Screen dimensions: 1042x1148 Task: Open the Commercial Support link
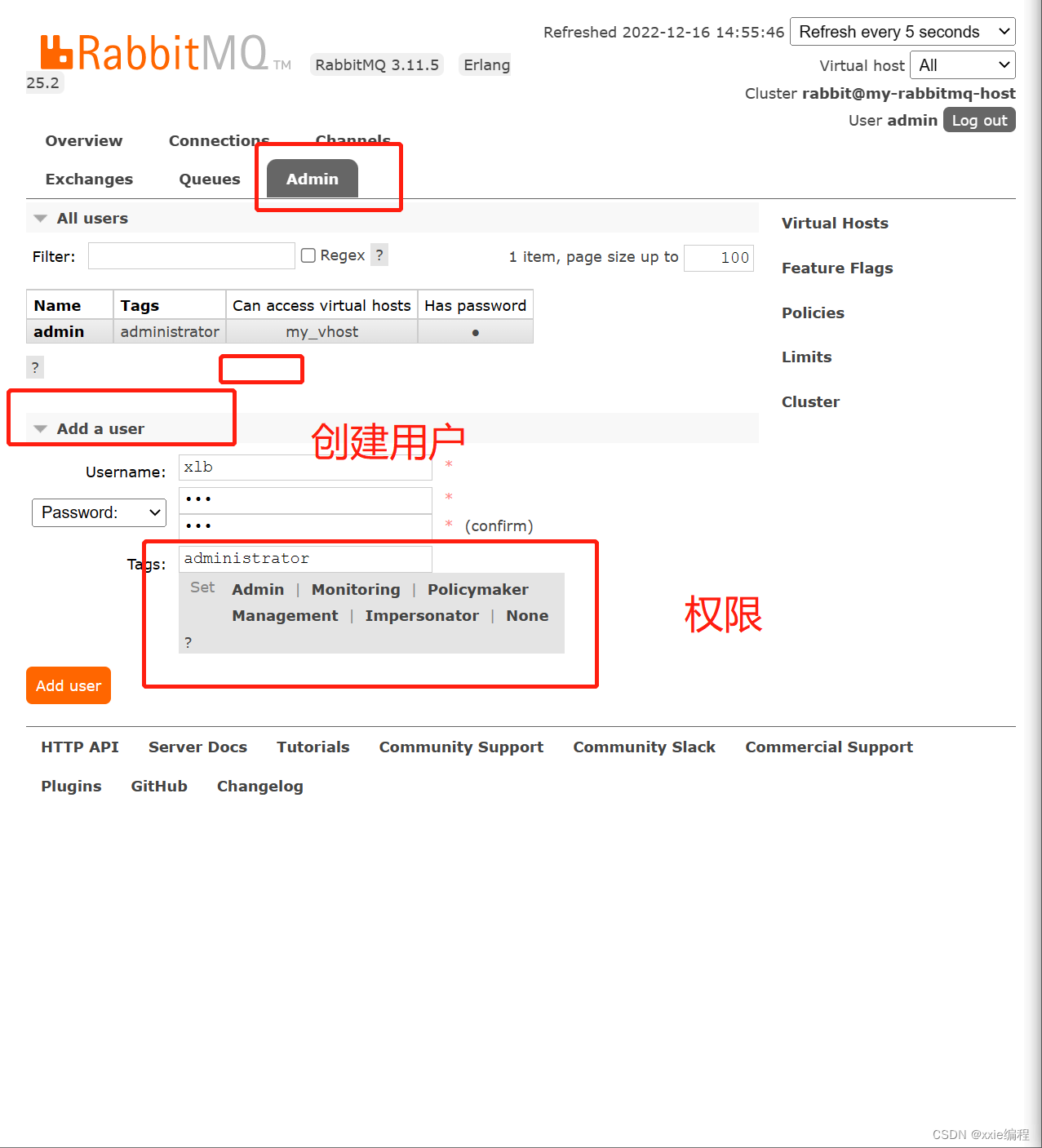[829, 747]
